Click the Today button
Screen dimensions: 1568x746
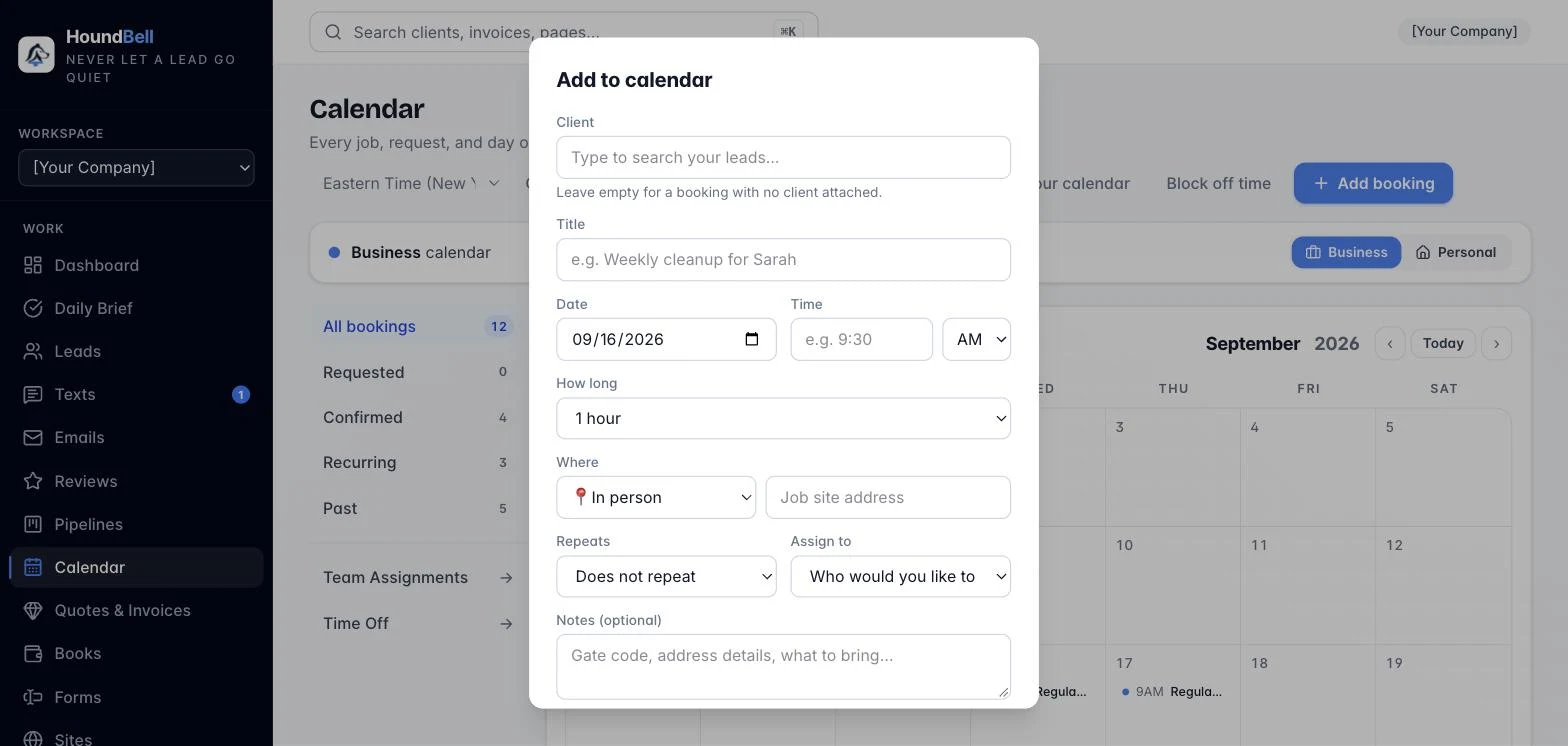coord(1443,343)
